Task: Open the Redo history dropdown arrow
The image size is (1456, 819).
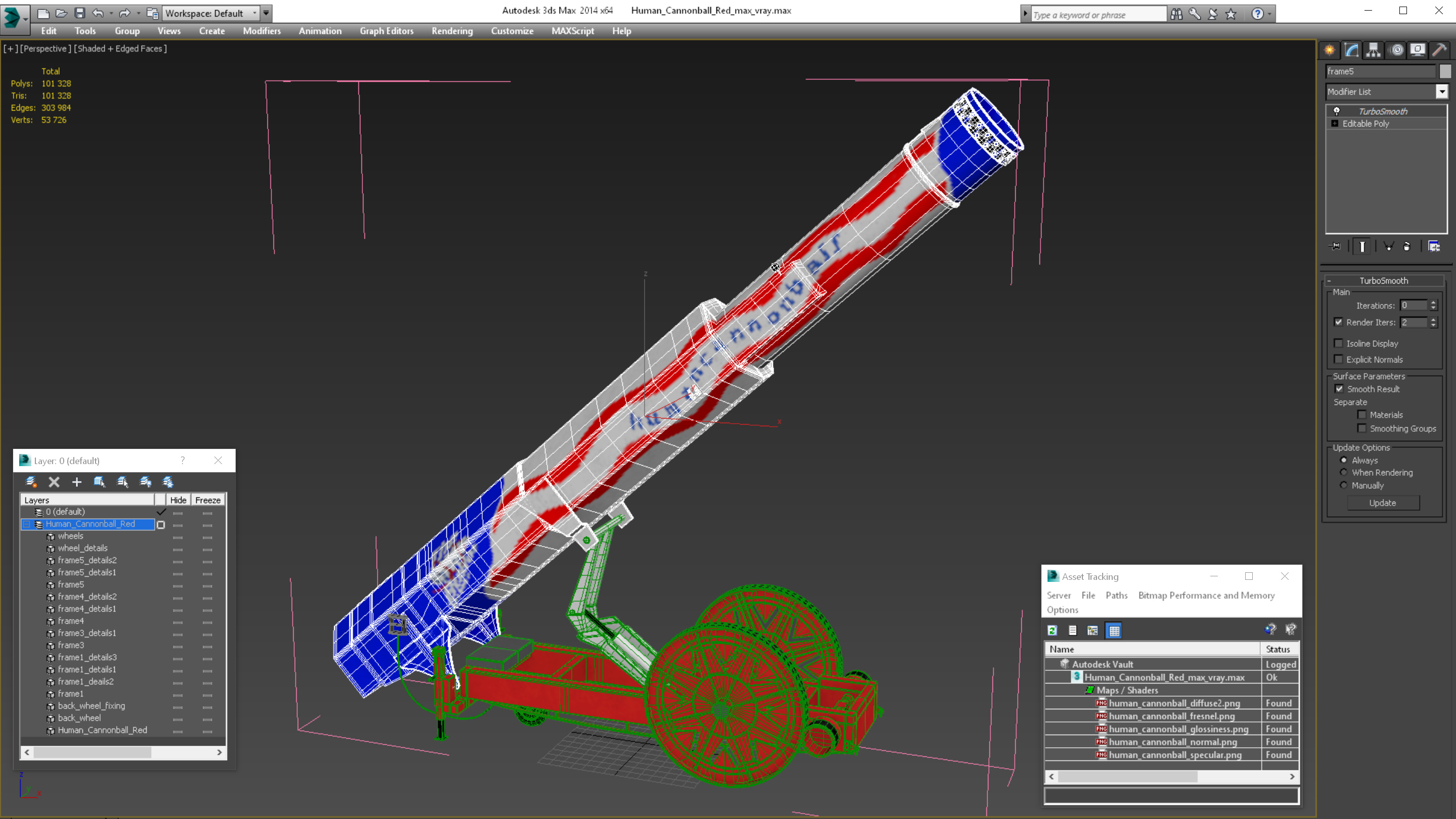Action: pyautogui.click(x=138, y=13)
